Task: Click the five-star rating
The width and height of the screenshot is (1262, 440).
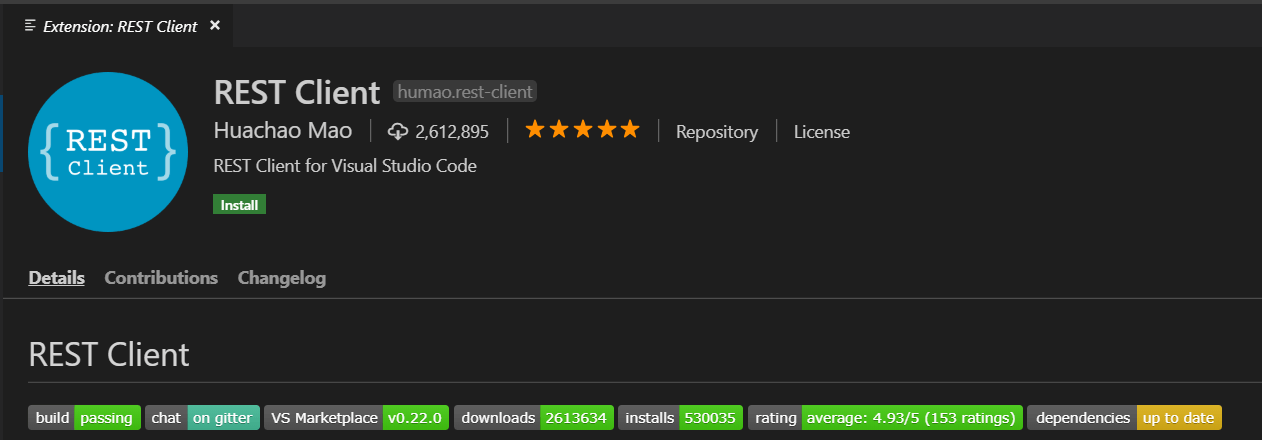Action: [x=582, y=130]
